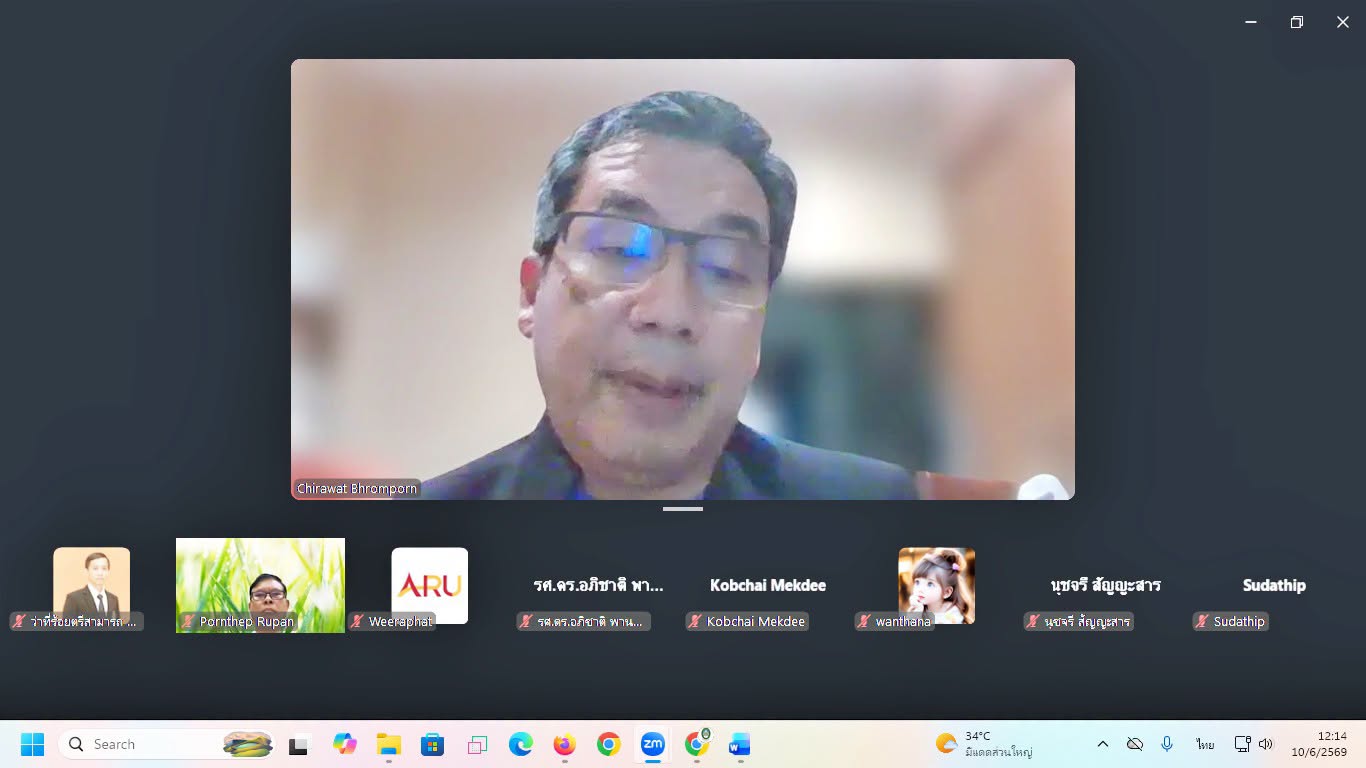This screenshot has width=1366, height=768.
Task: Launch Copilot from the taskbar
Action: point(344,744)
